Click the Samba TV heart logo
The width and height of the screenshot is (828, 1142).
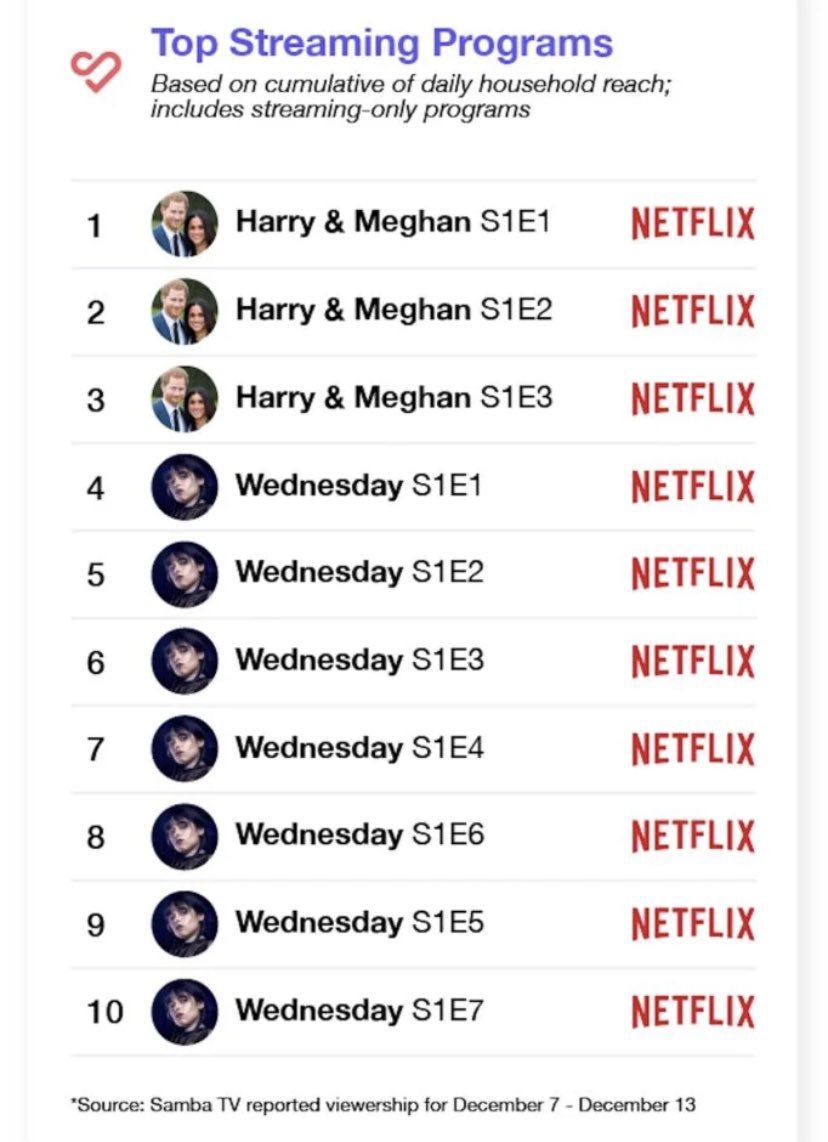[x=95, y=70]
